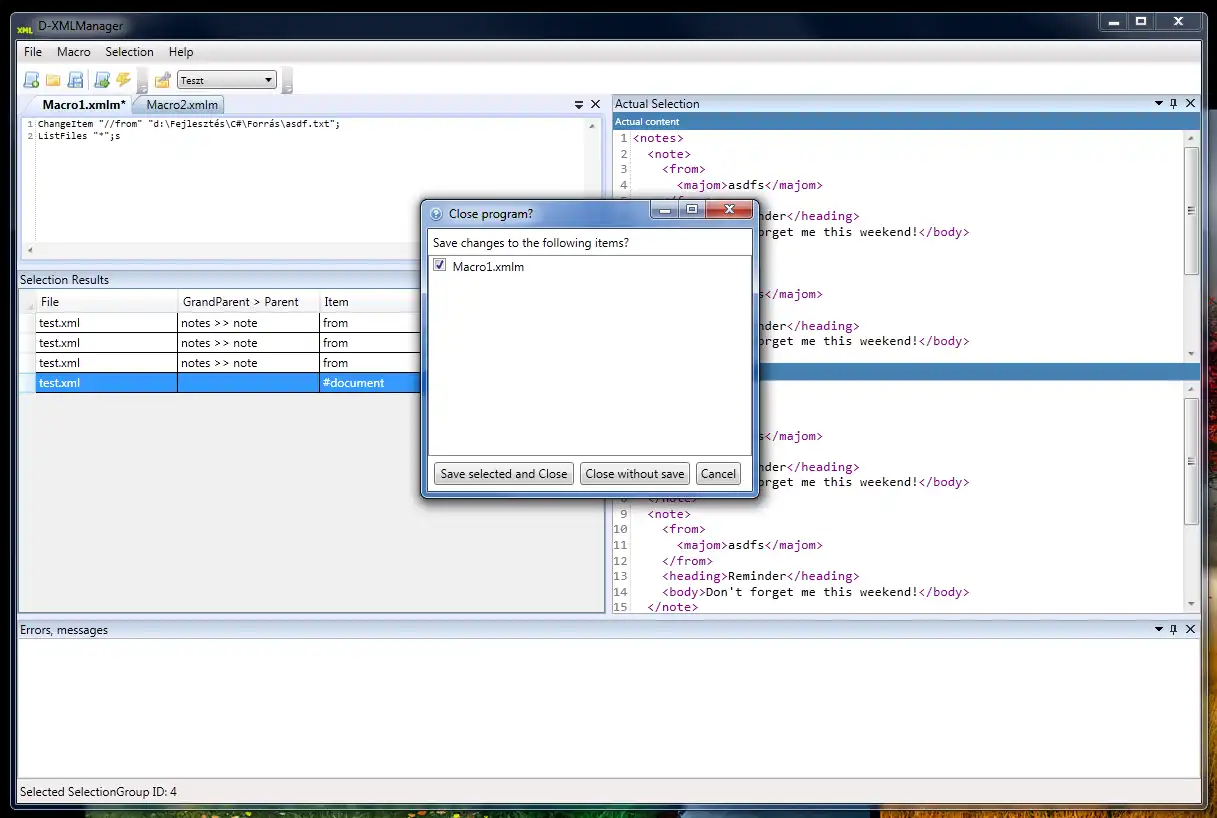Uncheck the Macro1.xmlm checkbox in dialog
Screen dimensions: 1217x818
[440, 266]
